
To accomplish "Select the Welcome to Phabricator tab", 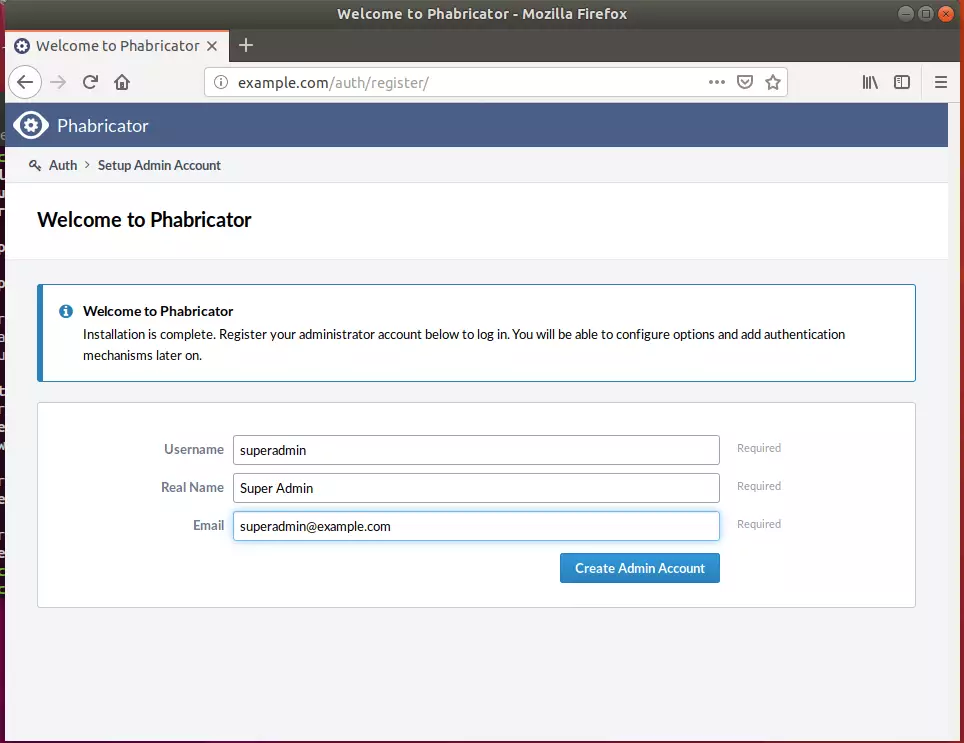I will pos(117,46).
